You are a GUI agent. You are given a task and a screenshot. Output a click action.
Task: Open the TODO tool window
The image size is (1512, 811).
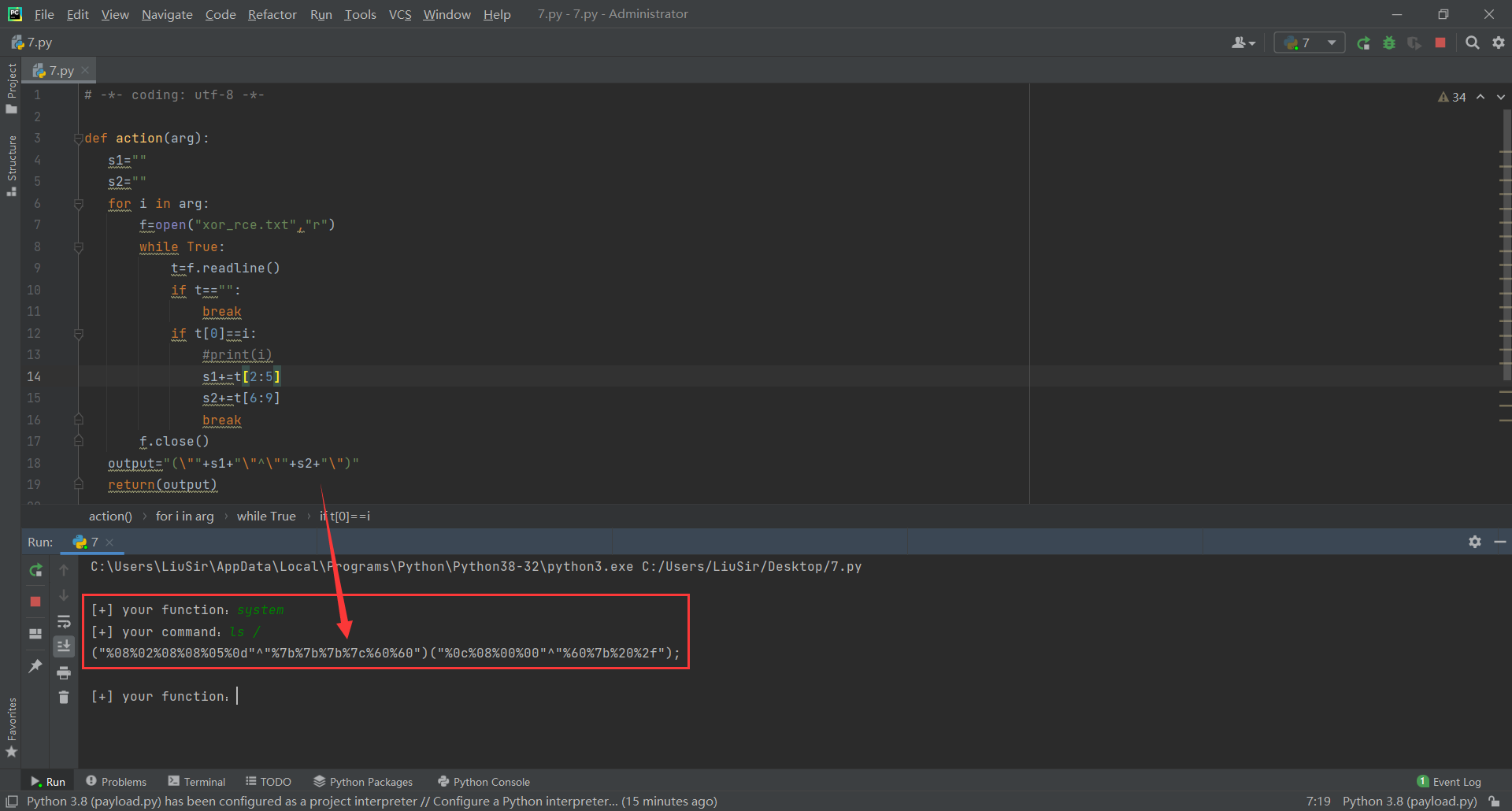click(269, 782)
